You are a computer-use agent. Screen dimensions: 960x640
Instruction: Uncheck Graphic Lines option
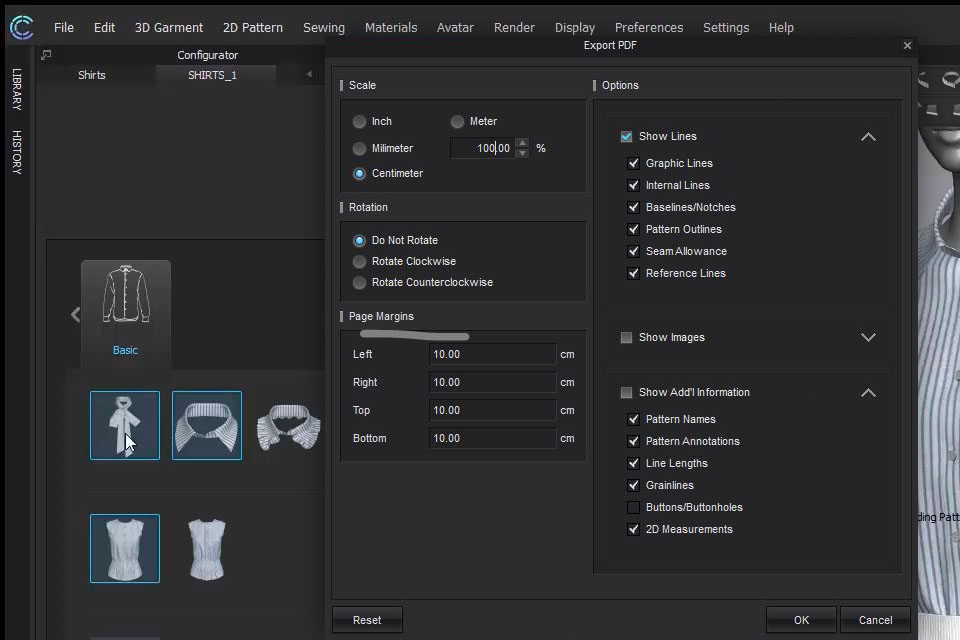[x=634, y=164]
